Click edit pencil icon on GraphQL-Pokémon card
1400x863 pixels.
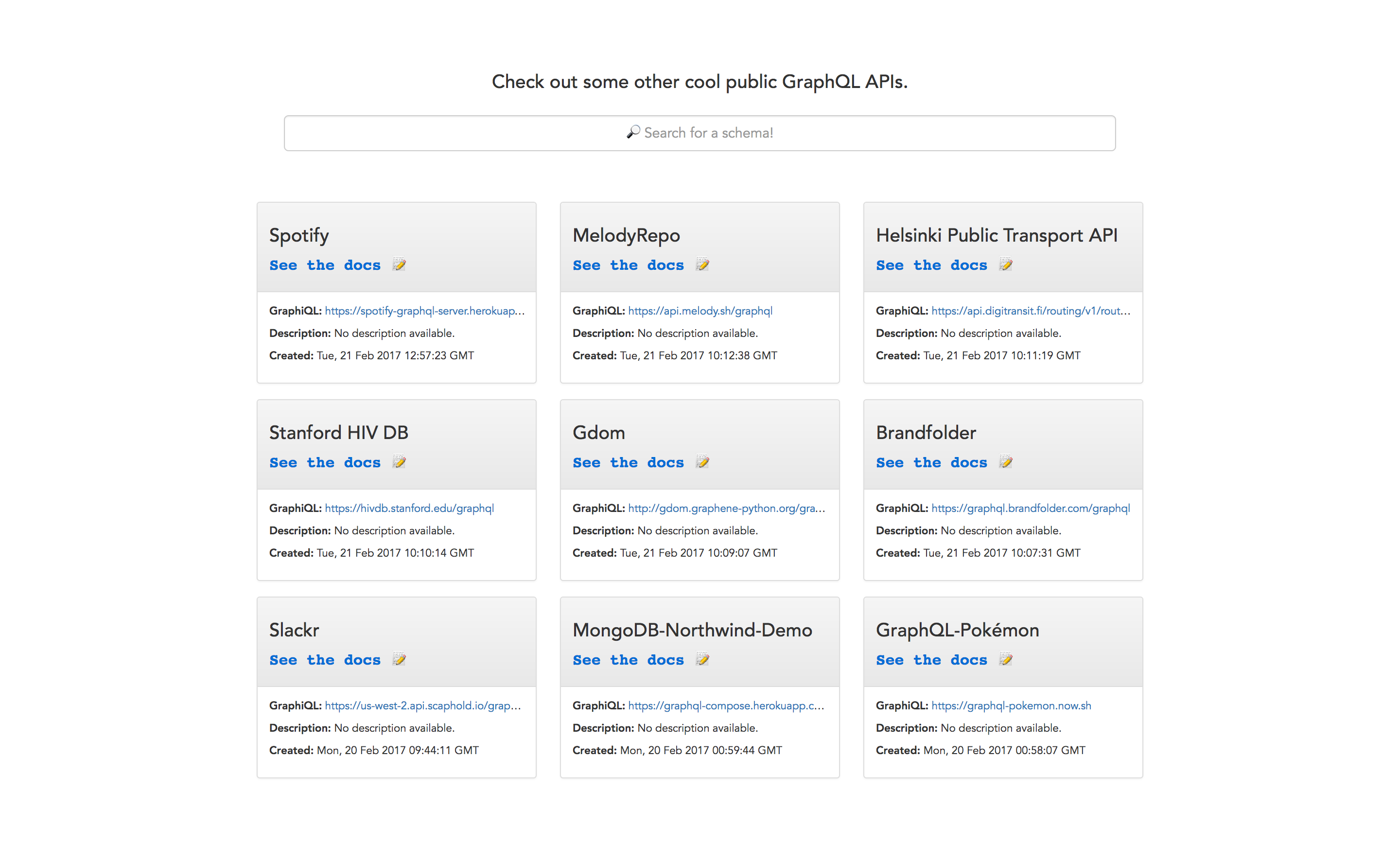click(x=1006, y=659)
